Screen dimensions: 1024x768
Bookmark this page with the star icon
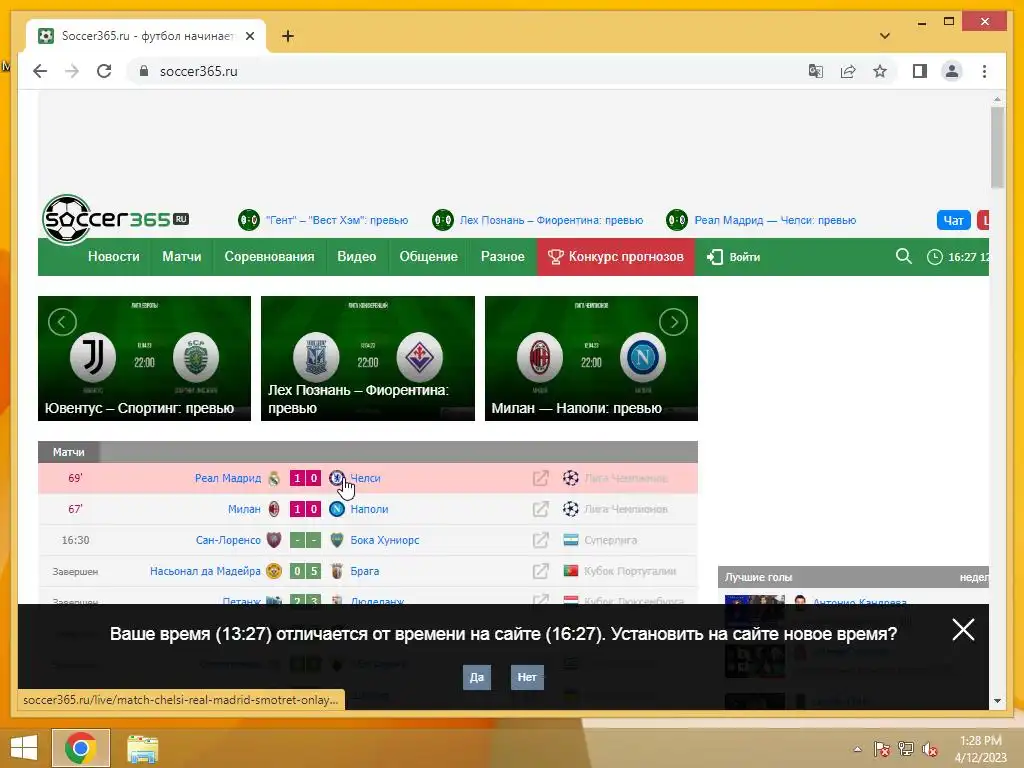click(880, 71)
